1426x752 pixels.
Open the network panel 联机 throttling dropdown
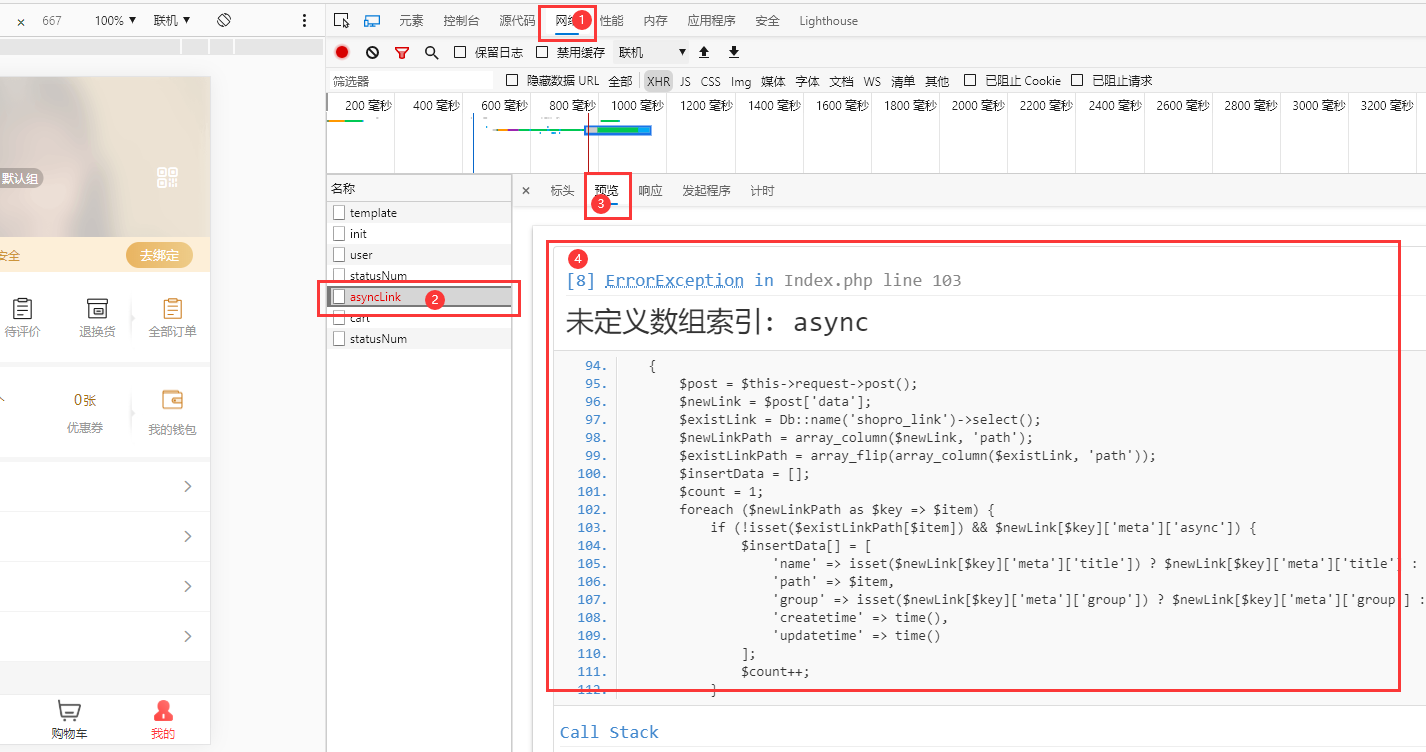click(653, 52)
